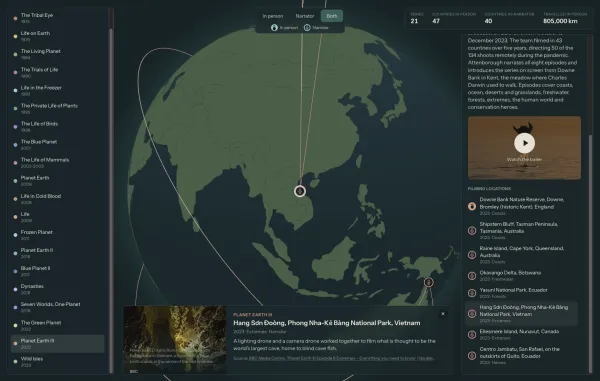Click the Shipstern Bluff location icon

pyautogui.click(x=472, y=231)
